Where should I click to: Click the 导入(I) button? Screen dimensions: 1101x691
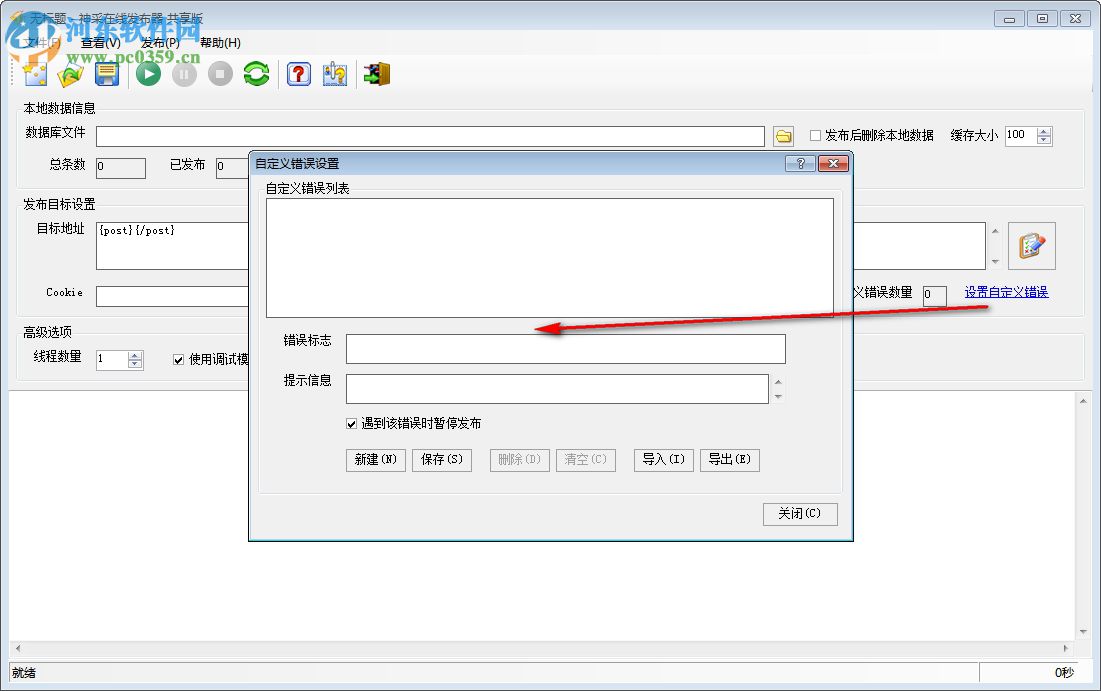click(x=664, y=460)
